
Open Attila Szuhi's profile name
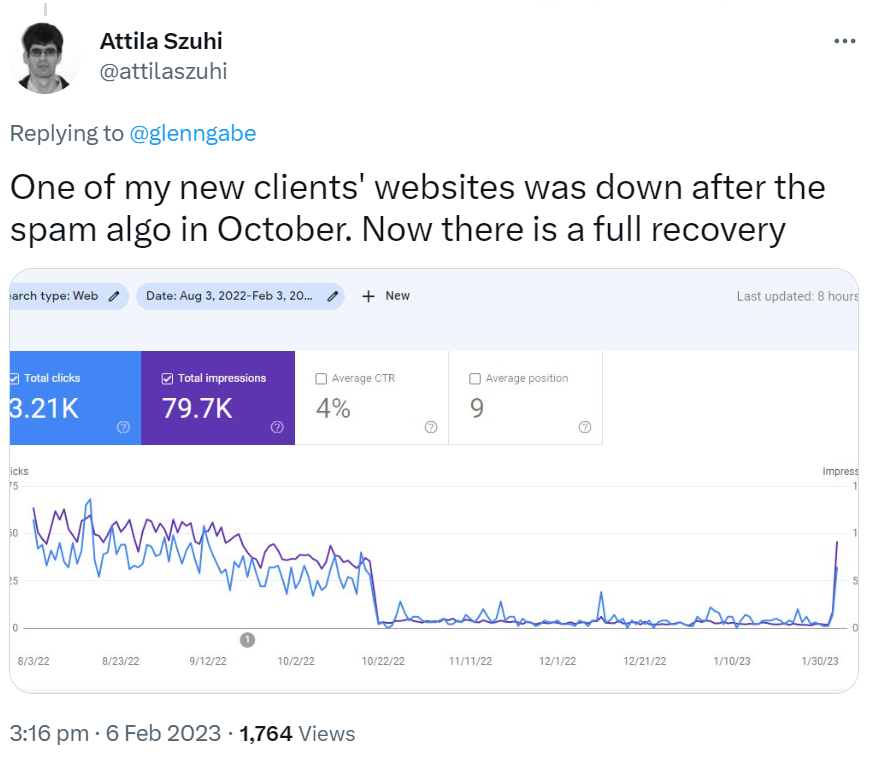click(x=161, y=41)
